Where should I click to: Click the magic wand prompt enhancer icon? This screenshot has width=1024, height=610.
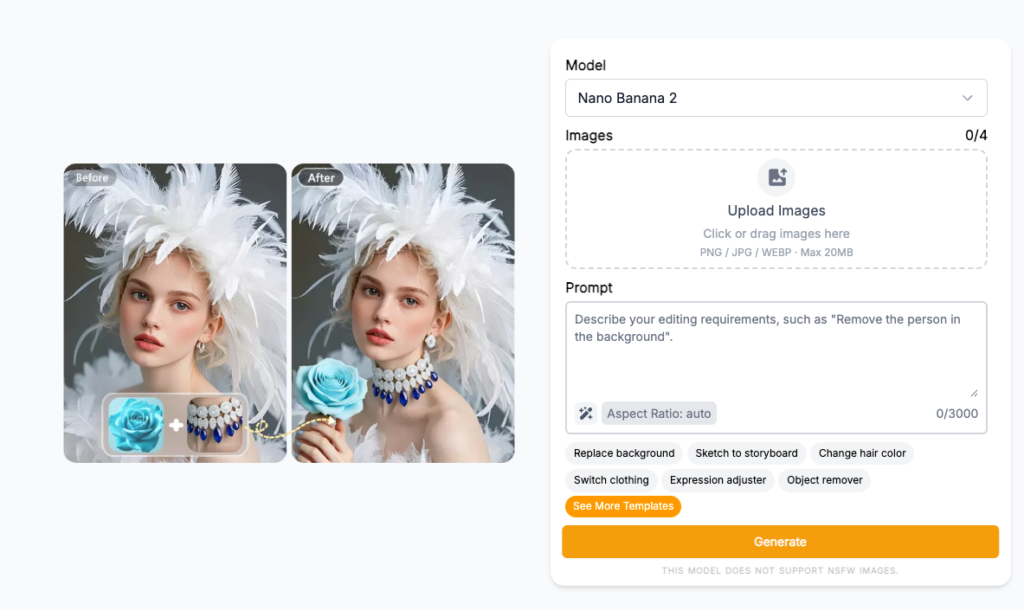586,413
